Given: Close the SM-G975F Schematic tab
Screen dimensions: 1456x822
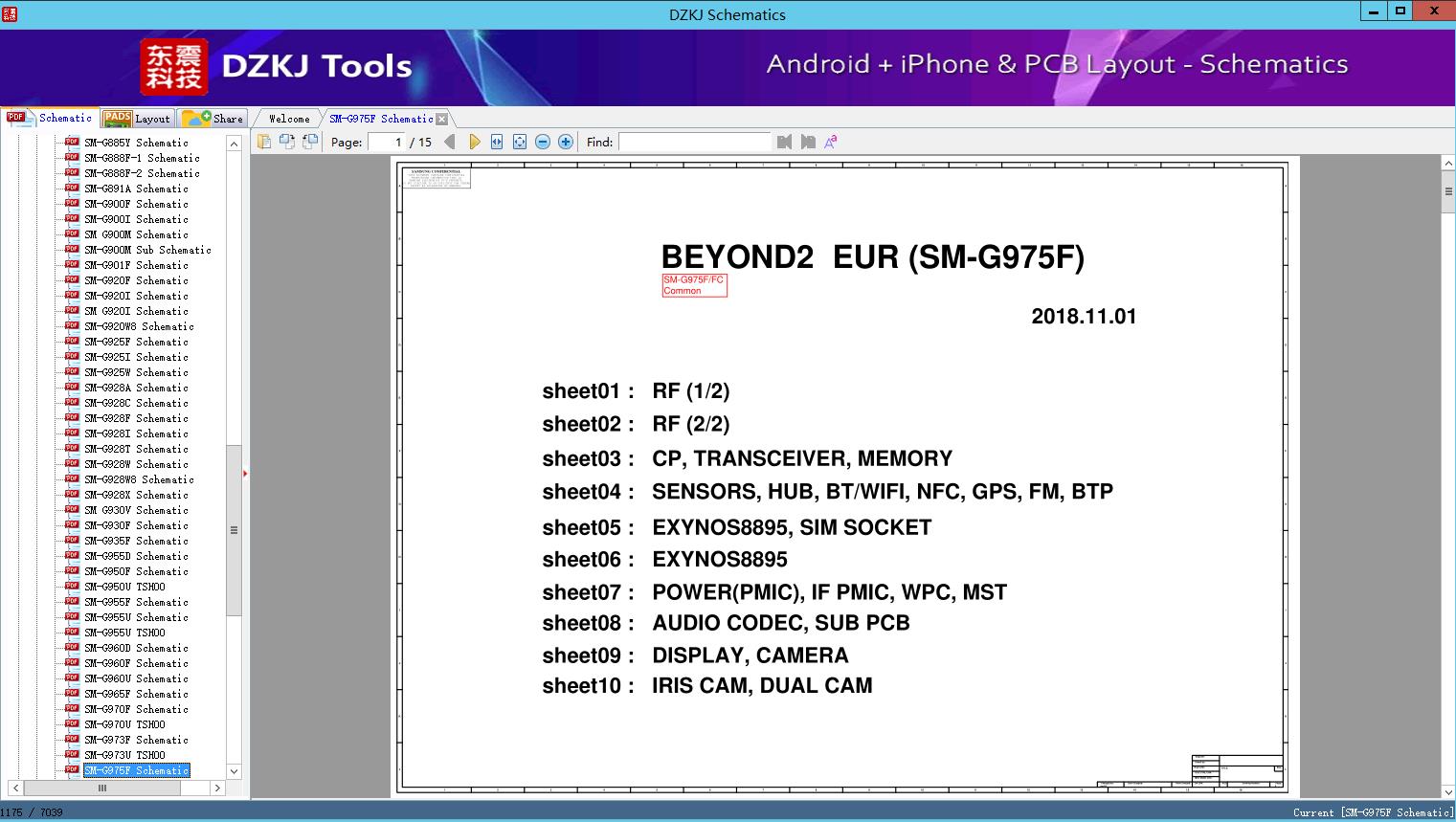Looking at the screenshot, I should (x=441, y=119).
